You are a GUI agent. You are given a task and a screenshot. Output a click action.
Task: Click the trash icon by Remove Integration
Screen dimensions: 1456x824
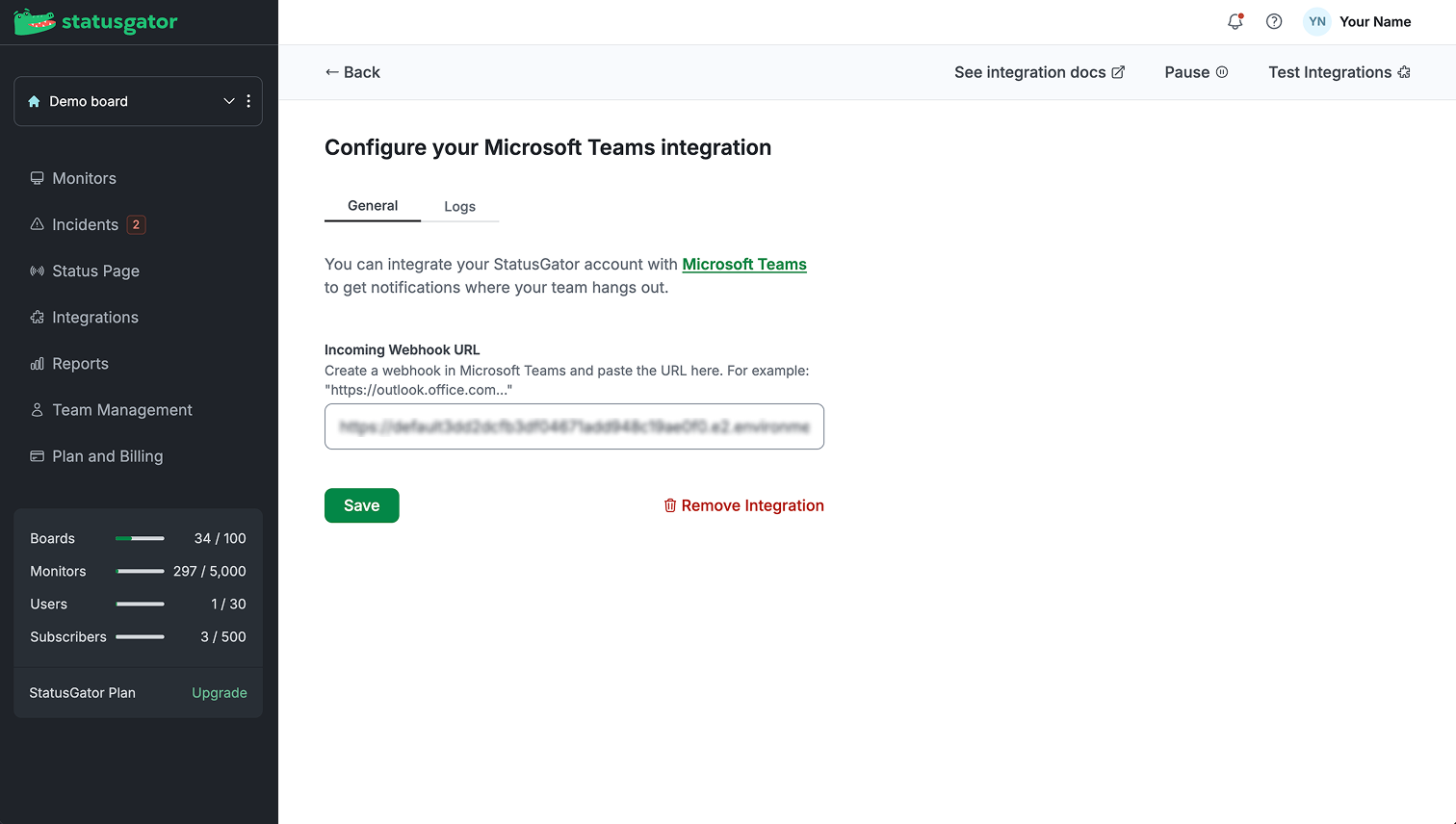point(670,505)
